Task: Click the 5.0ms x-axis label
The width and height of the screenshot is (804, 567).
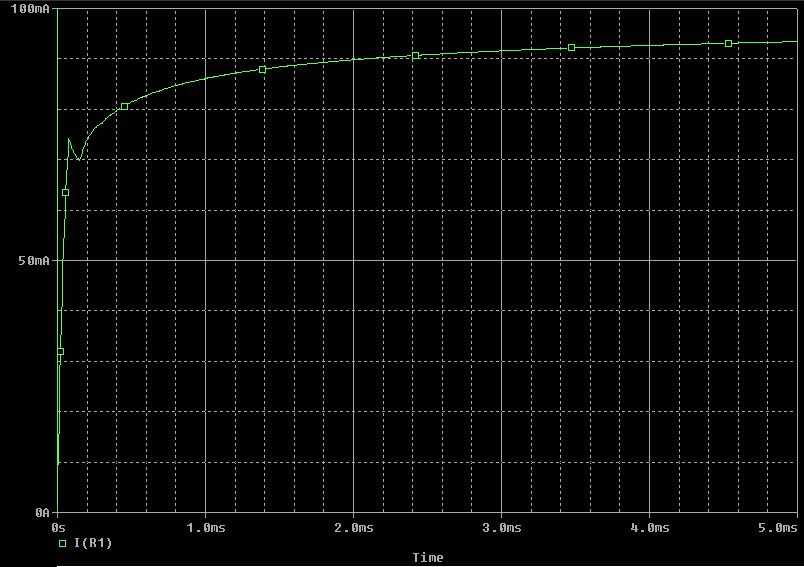Action: click(777, 528)
